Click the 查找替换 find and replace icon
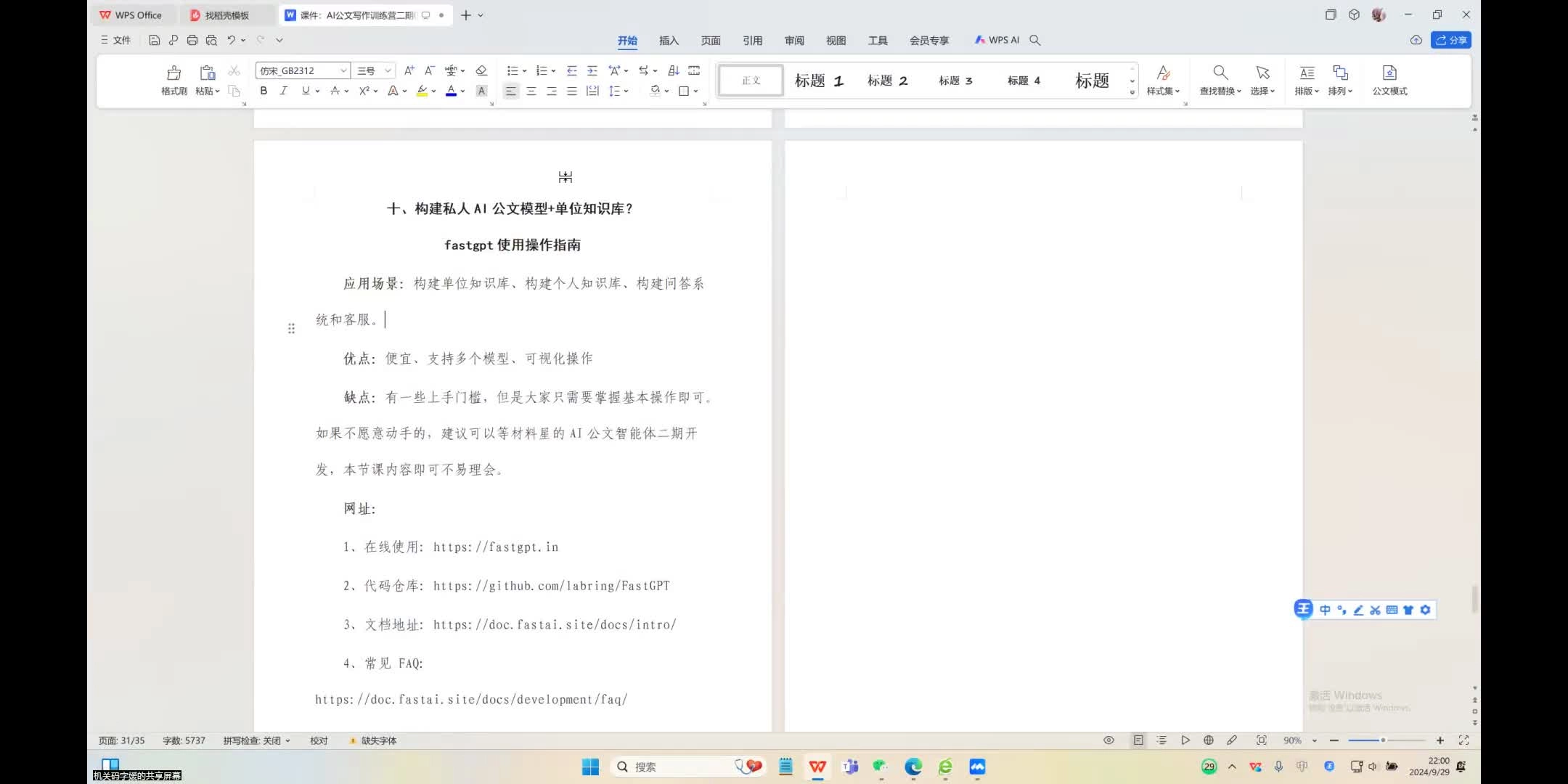1568x784 pixels. (1220, 80)
